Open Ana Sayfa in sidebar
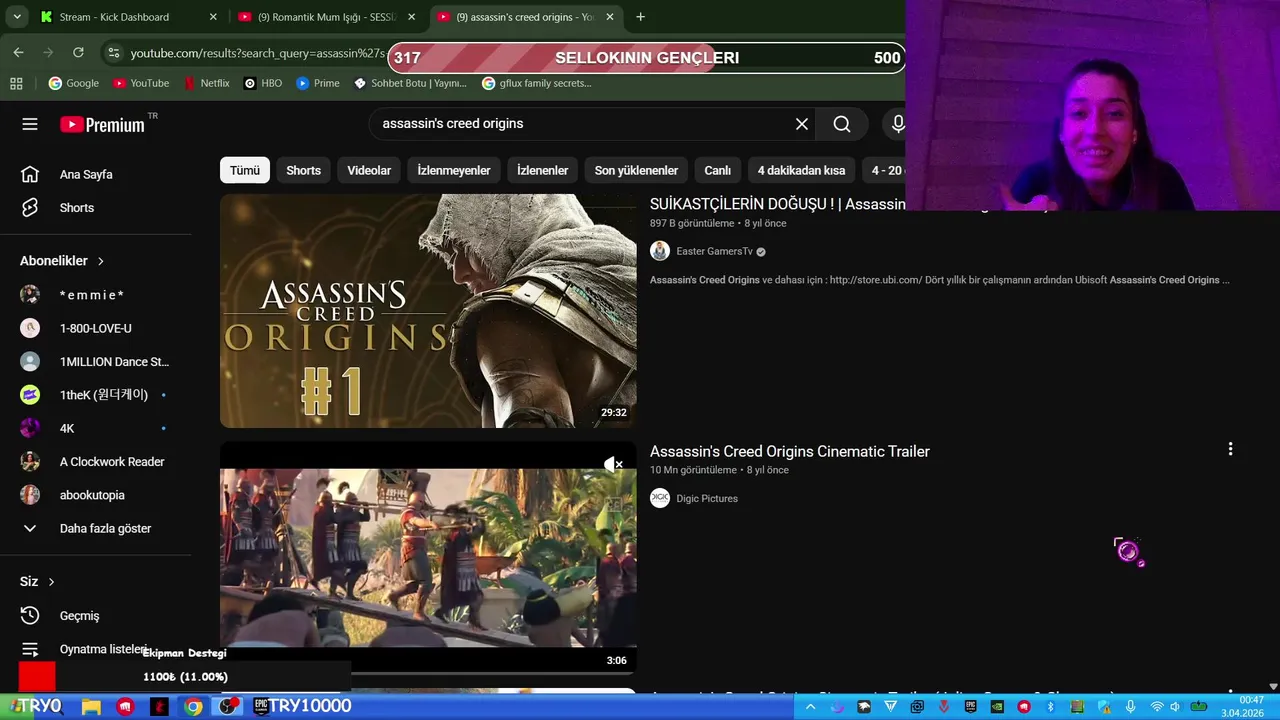This screenshot has height=720, width=1280. tap(96, 174)
